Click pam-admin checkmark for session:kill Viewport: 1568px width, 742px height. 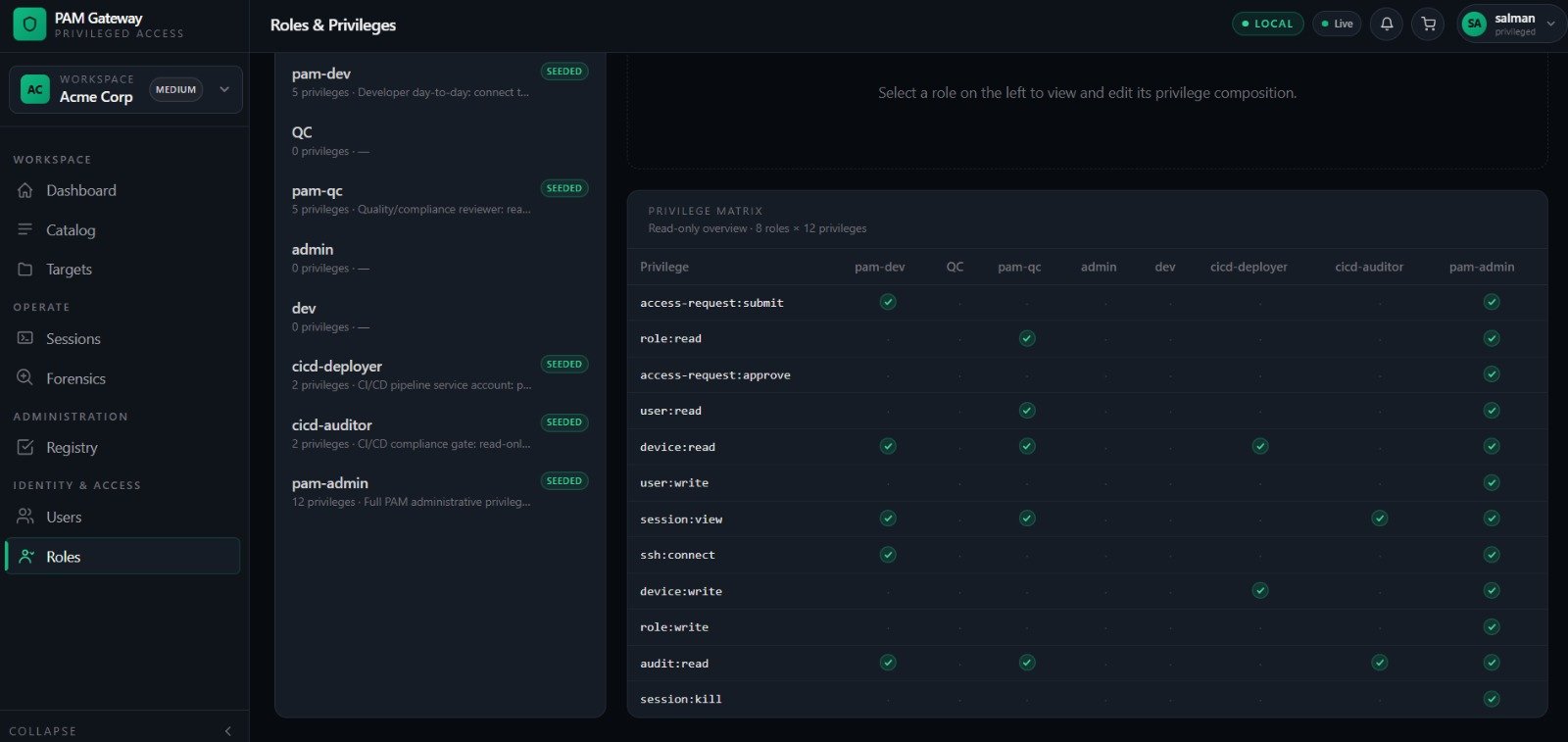click(1492, 699)
